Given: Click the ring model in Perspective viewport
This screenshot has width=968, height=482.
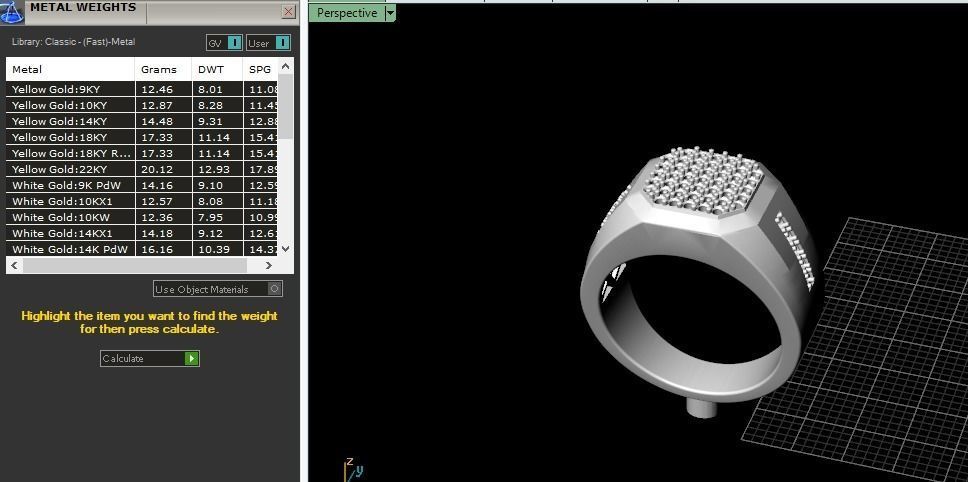Looking at the screenshot, I should coord(701,281).
